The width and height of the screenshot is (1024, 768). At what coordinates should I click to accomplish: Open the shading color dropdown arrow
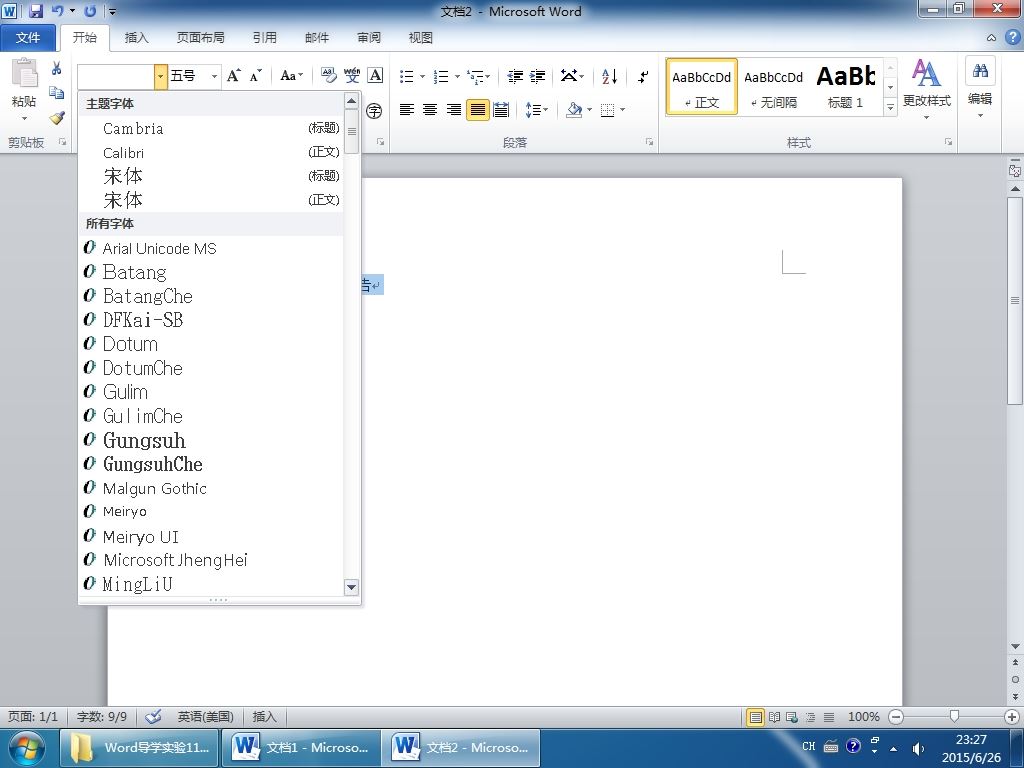click(x=589, y=110)
